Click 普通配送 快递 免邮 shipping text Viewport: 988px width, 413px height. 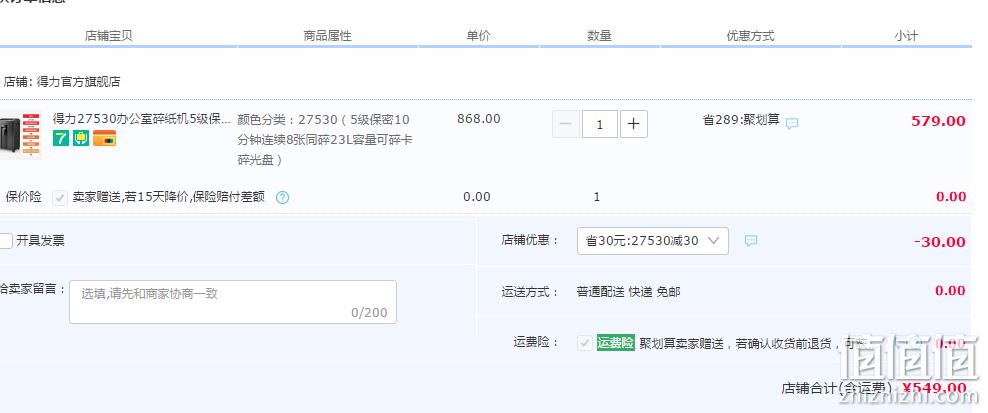(628, 292)
